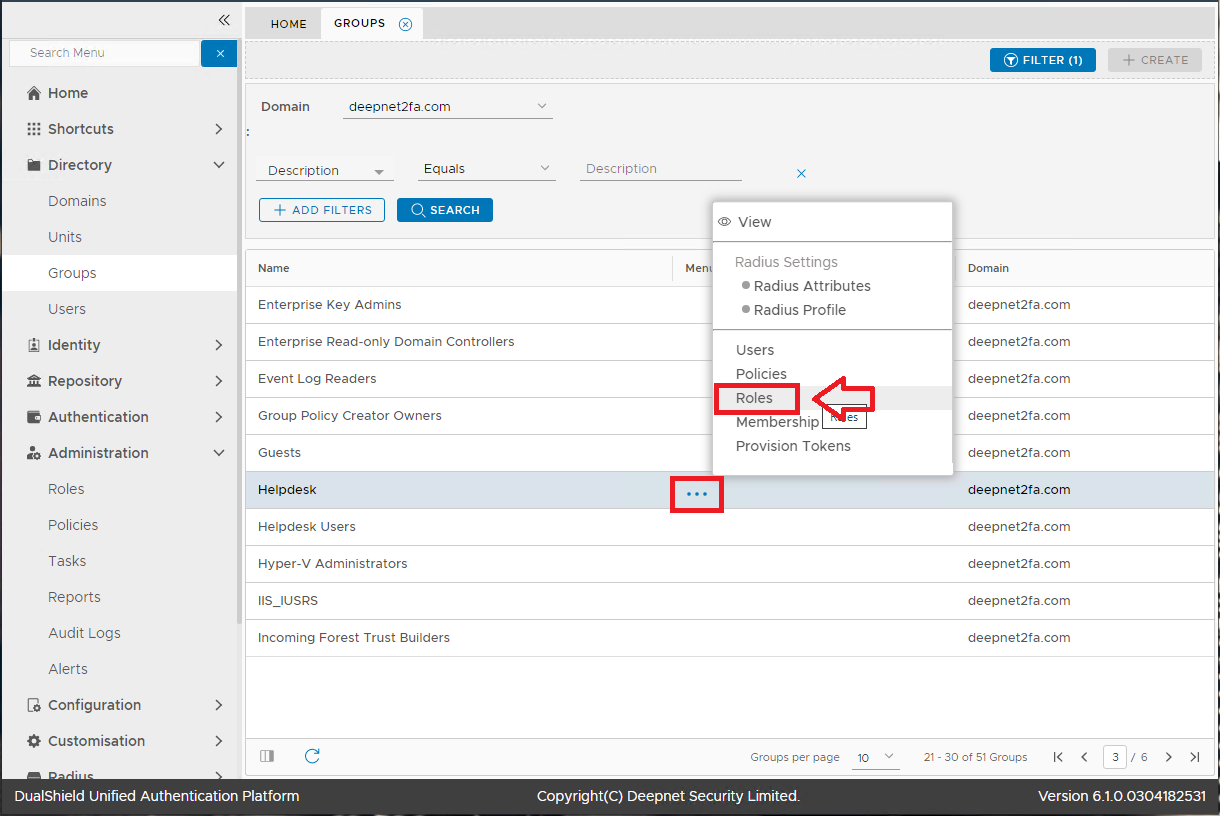Open the Equals operator dropdown
Viewport: 1220px width, 816px height.
(x=487, y=169)
